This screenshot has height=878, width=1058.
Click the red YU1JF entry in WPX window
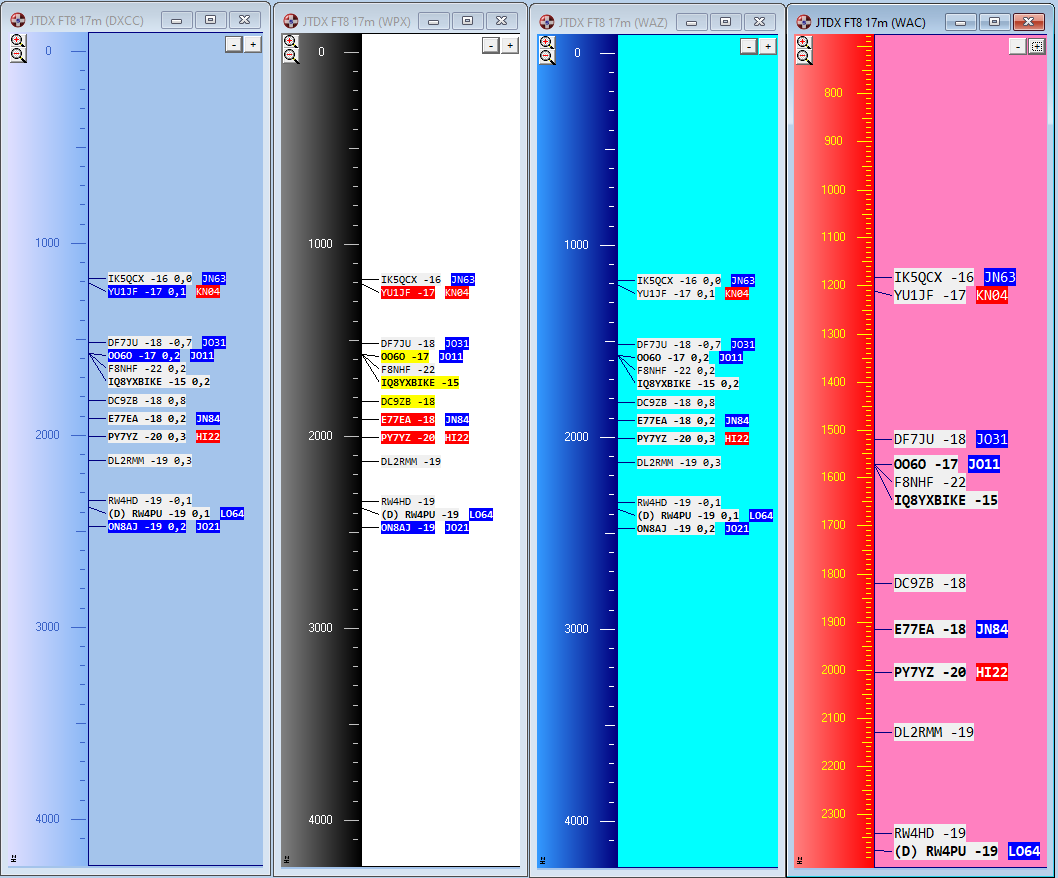click(x=408, y=293)
